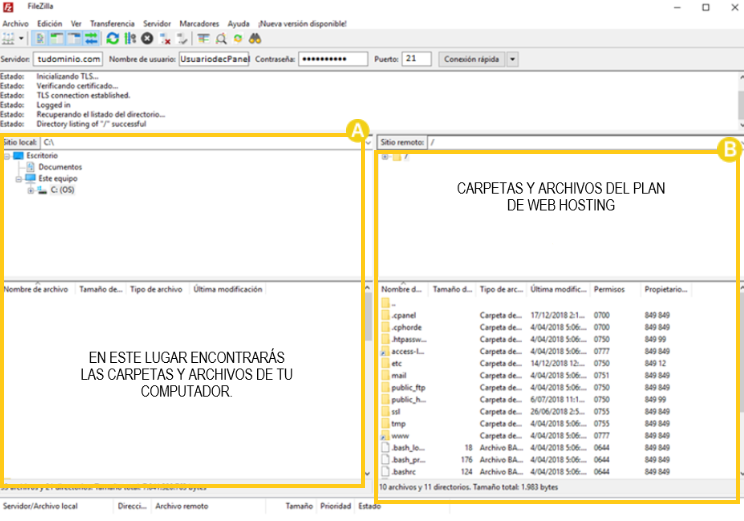The height and width of the screenshot is (521, 744).
Task: Click the FileZilla application logo icon
Action: tap(8, 7)
